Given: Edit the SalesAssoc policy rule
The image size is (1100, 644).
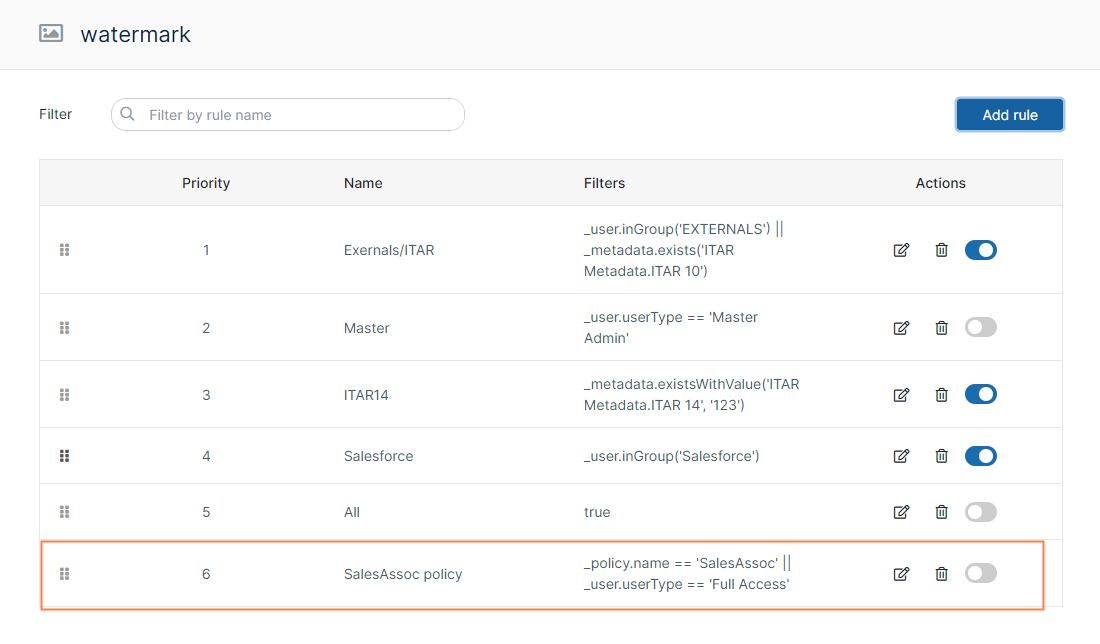Looking at the screenshot, I should (x=901, y=574).
